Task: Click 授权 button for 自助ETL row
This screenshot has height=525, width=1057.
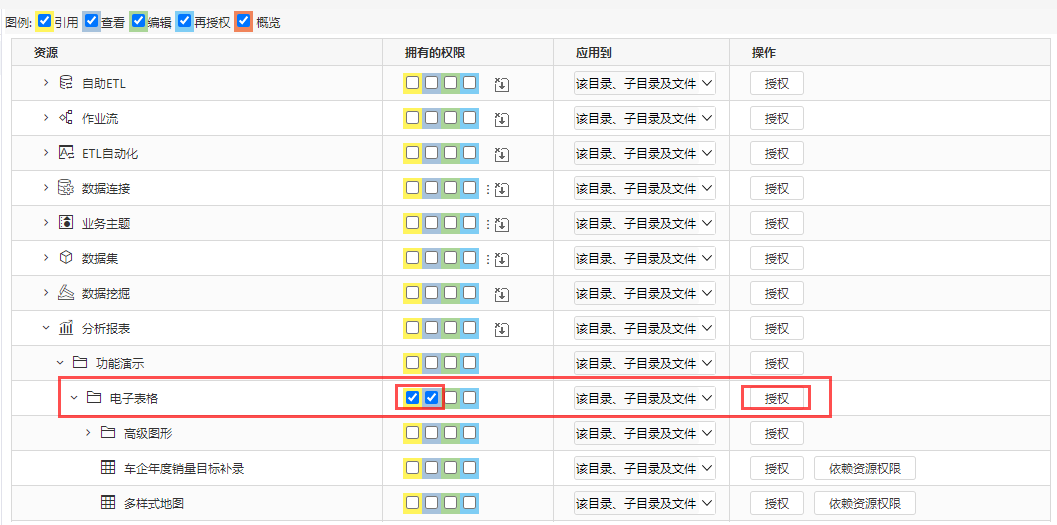Action: [x=777, y=84]
